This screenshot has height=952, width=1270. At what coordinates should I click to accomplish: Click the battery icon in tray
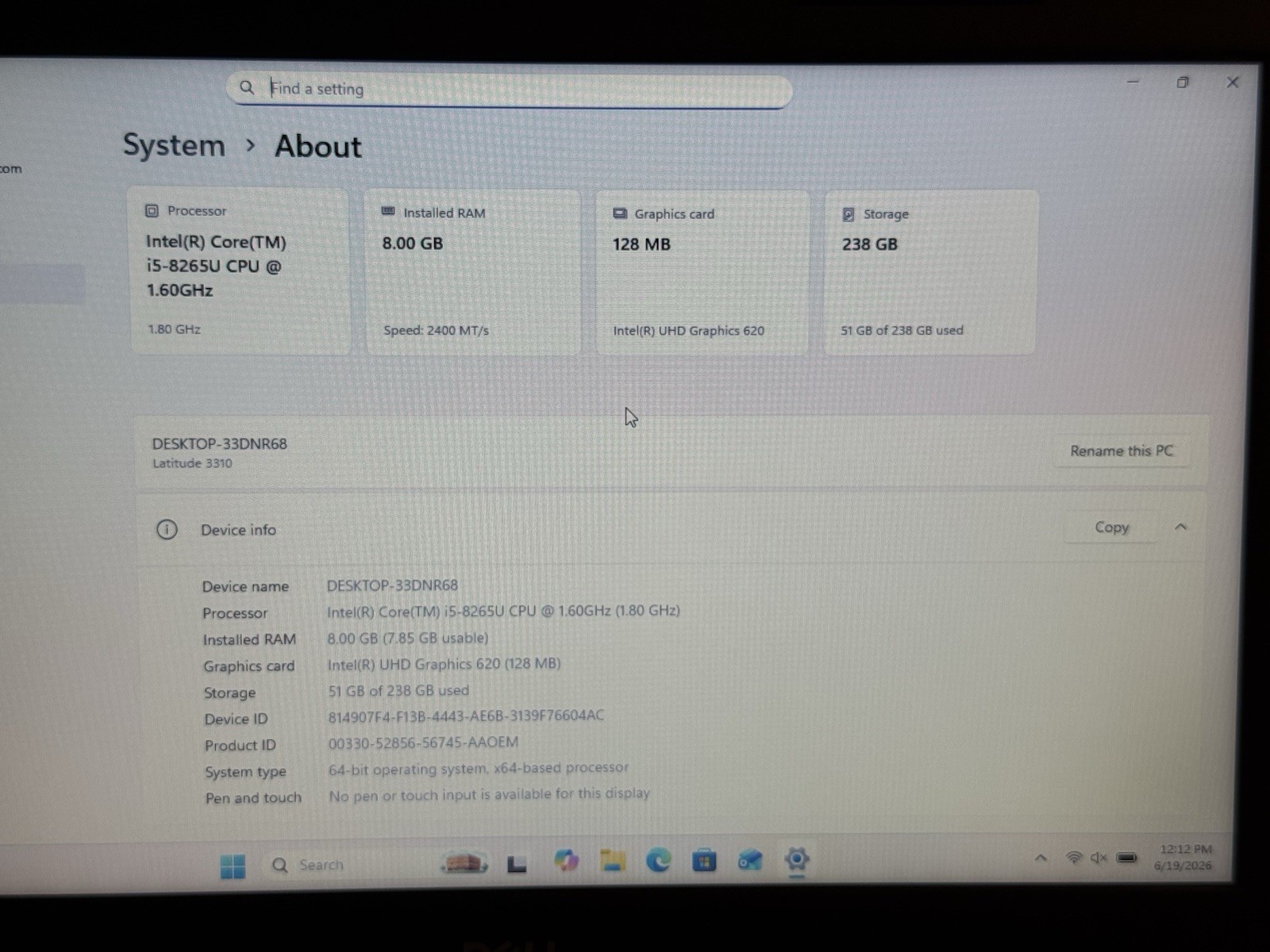click(x=1126, y=858)
